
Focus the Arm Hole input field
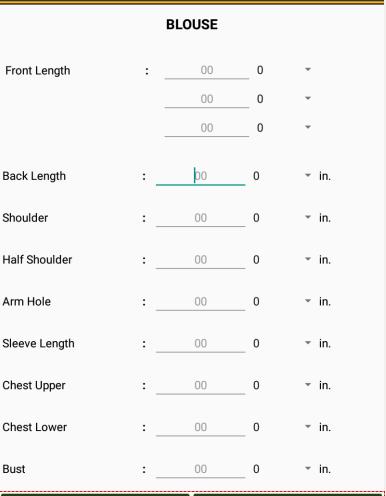200,302
